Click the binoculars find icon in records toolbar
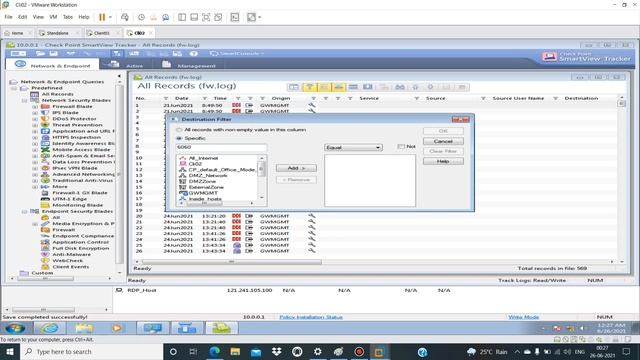Screen dimensions: 640x360 [x=400, y=87]
